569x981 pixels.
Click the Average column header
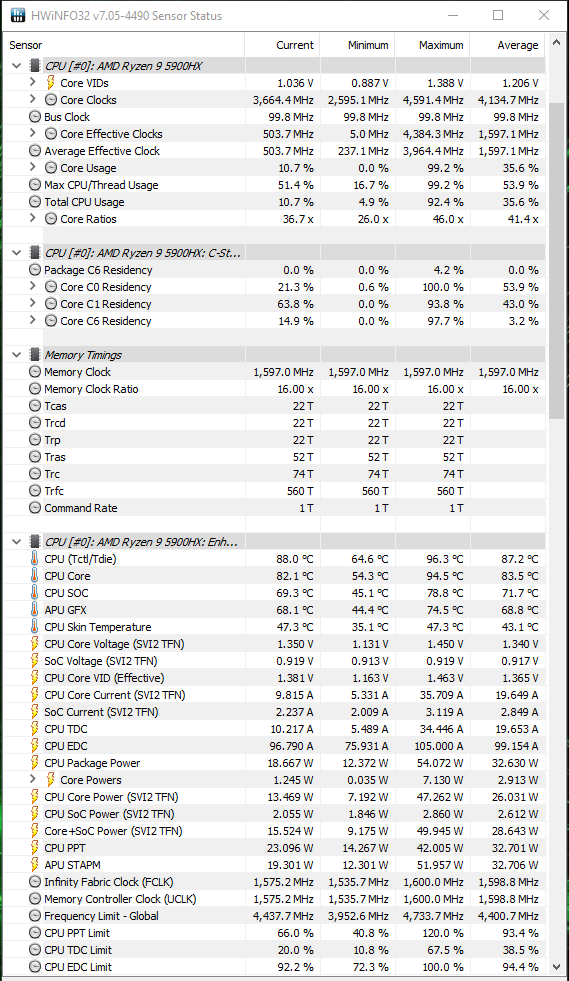508,45
